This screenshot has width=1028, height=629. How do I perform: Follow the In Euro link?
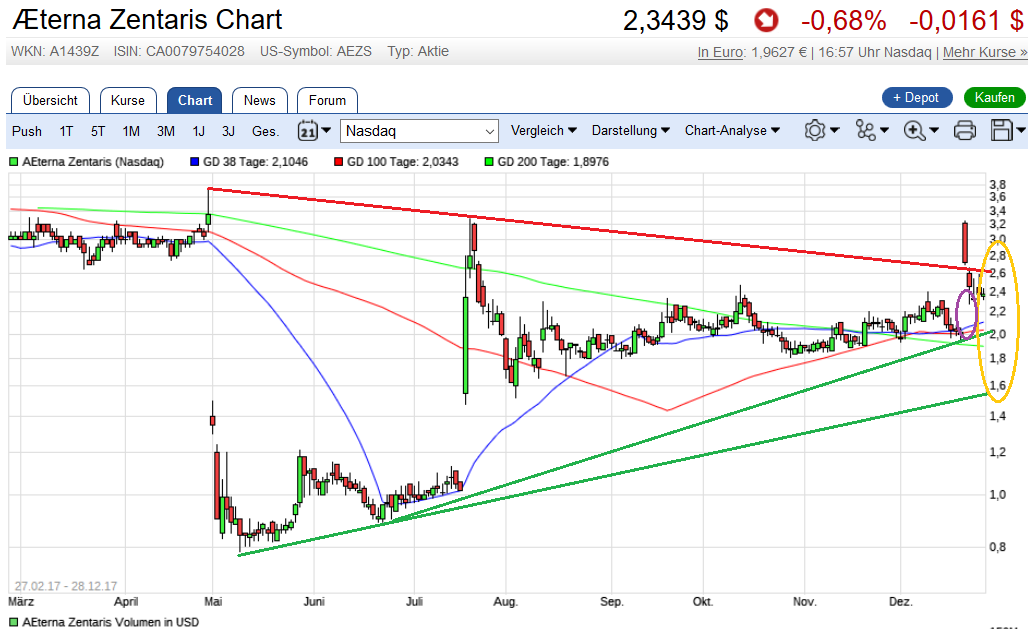(721, 52)
